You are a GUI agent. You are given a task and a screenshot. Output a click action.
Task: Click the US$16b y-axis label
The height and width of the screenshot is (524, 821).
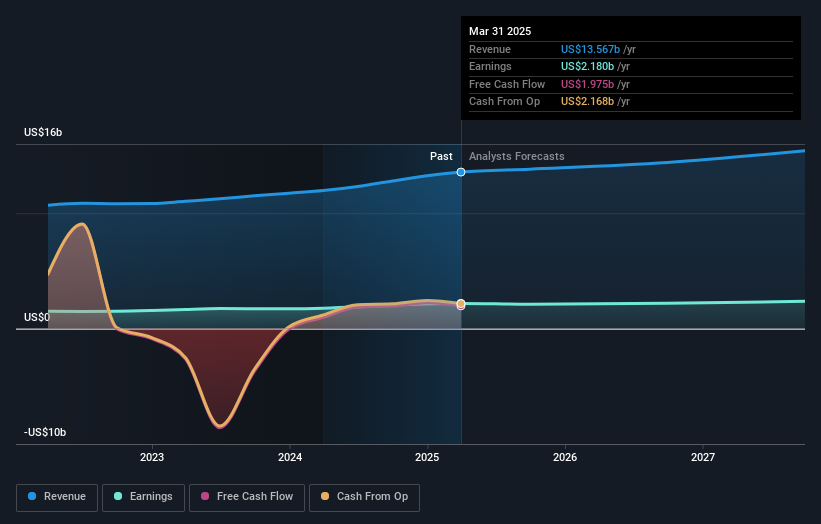click(43, 132)
